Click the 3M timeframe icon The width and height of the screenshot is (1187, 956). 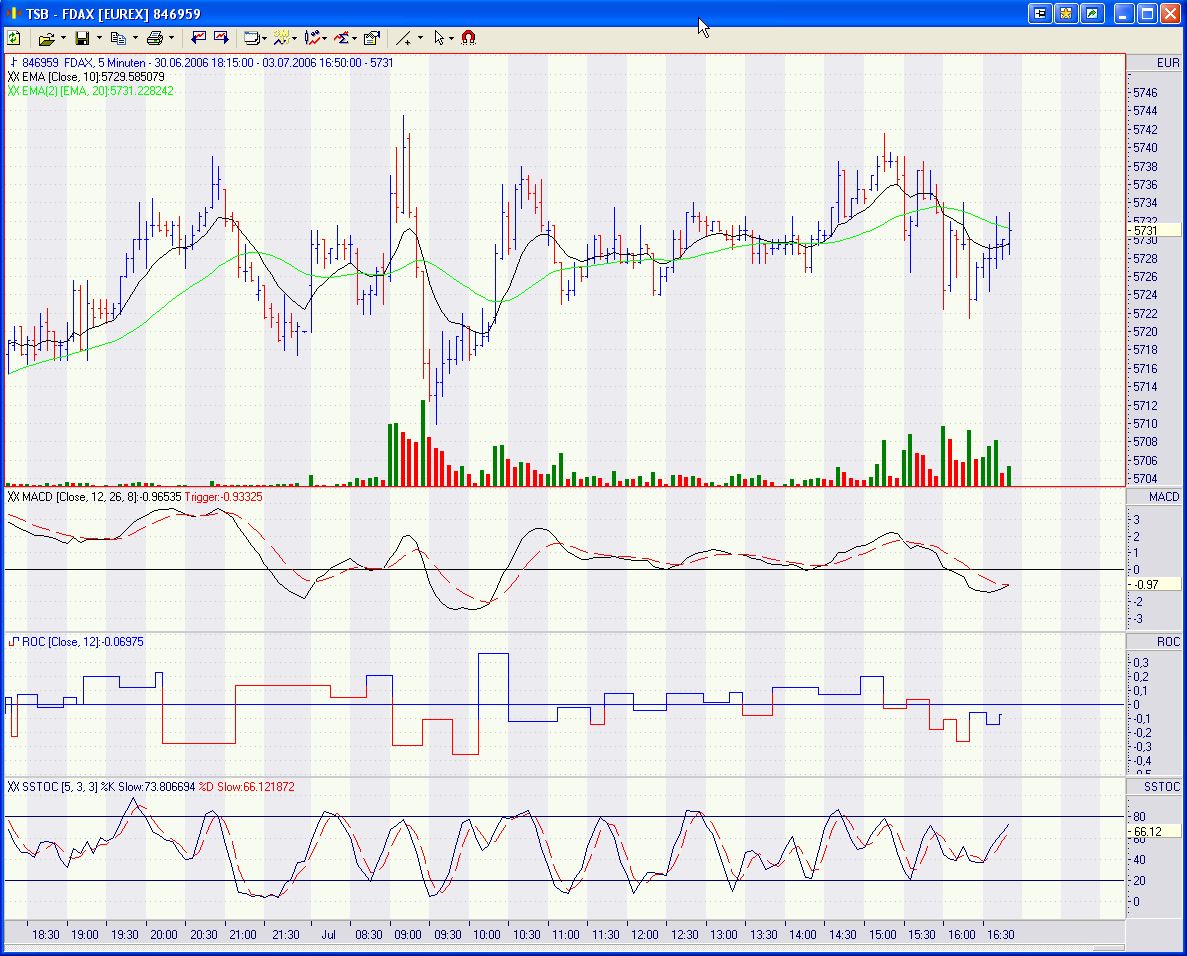point(282,38)
